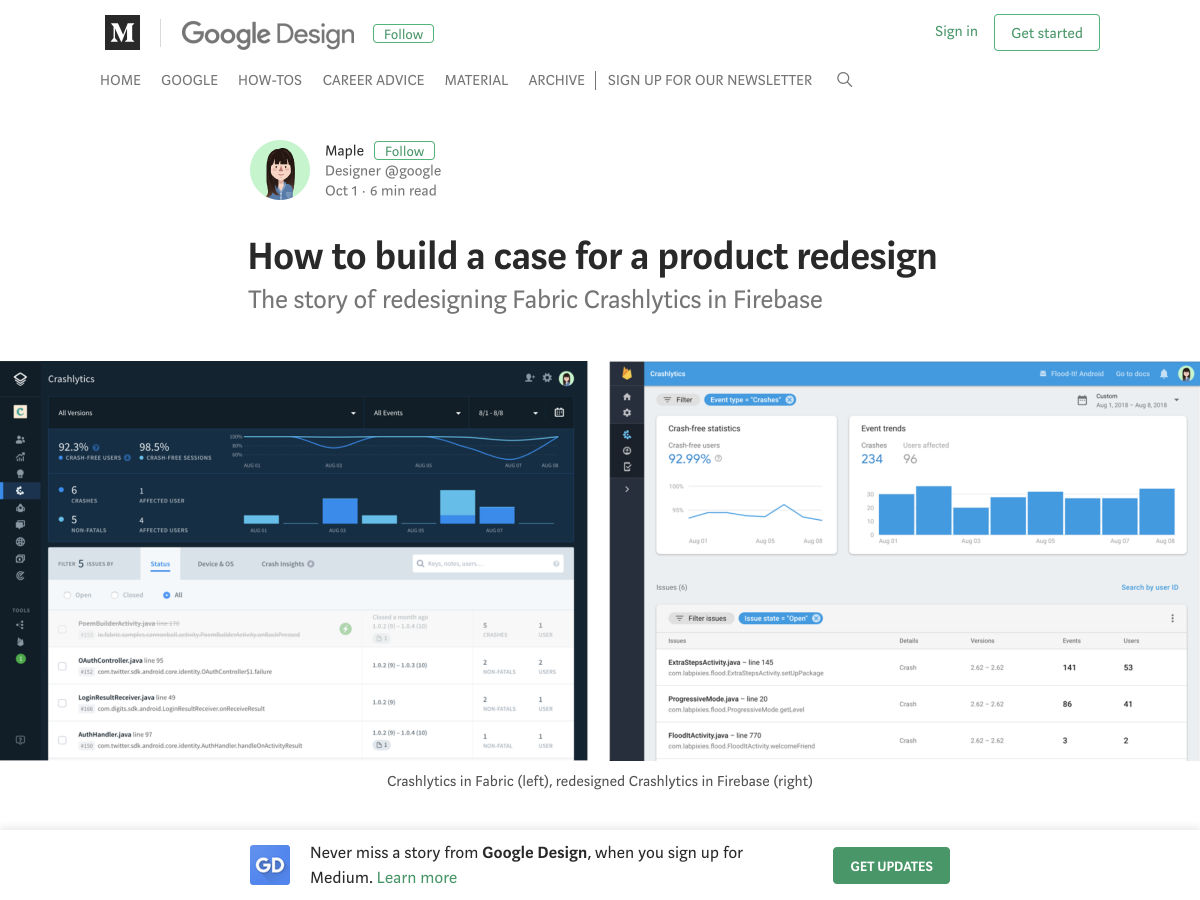The image size is (1200, 900).
Task: Click the Medium logo icon
Action: [122, 33]
